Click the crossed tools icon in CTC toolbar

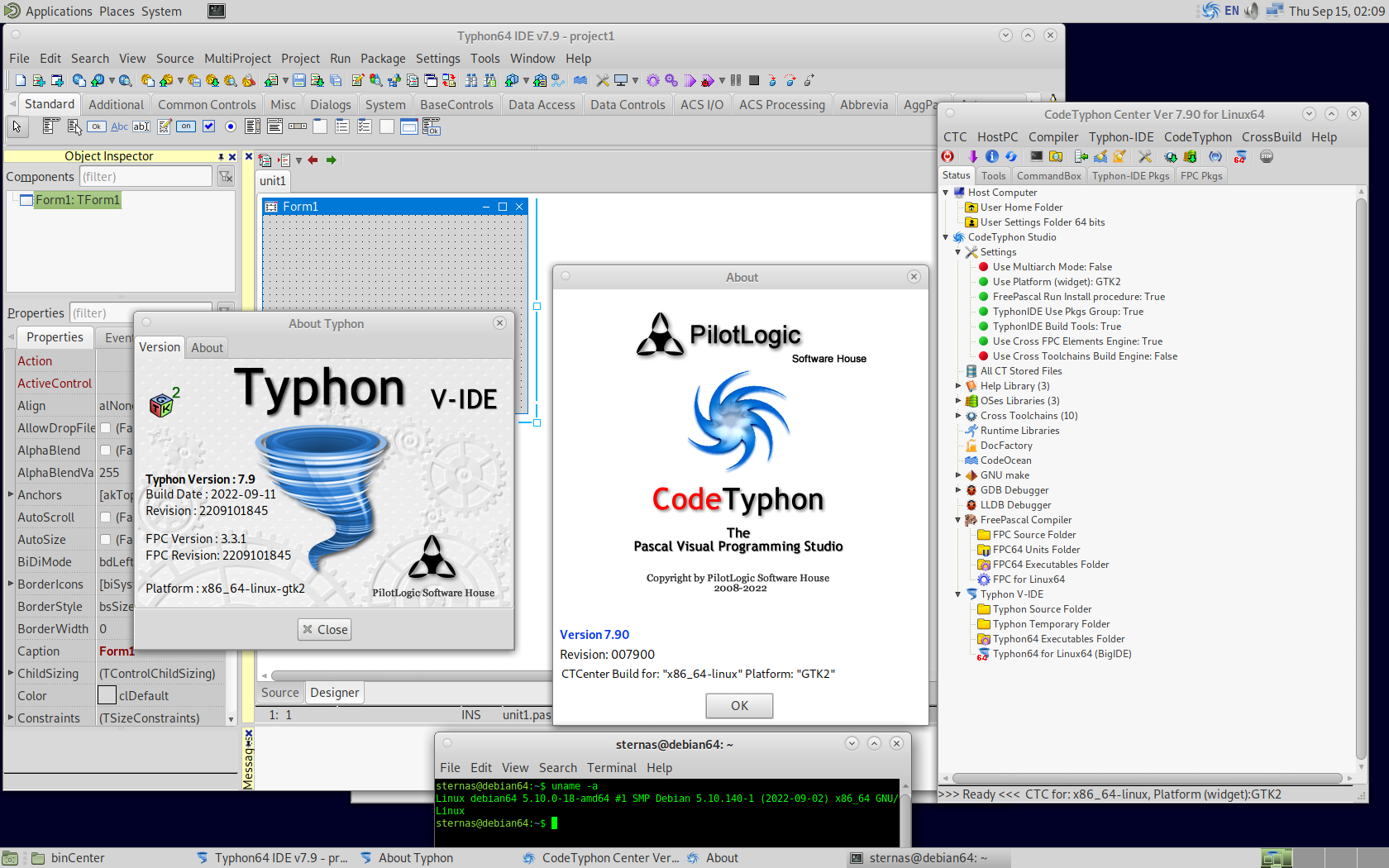tap(1145, 156)
